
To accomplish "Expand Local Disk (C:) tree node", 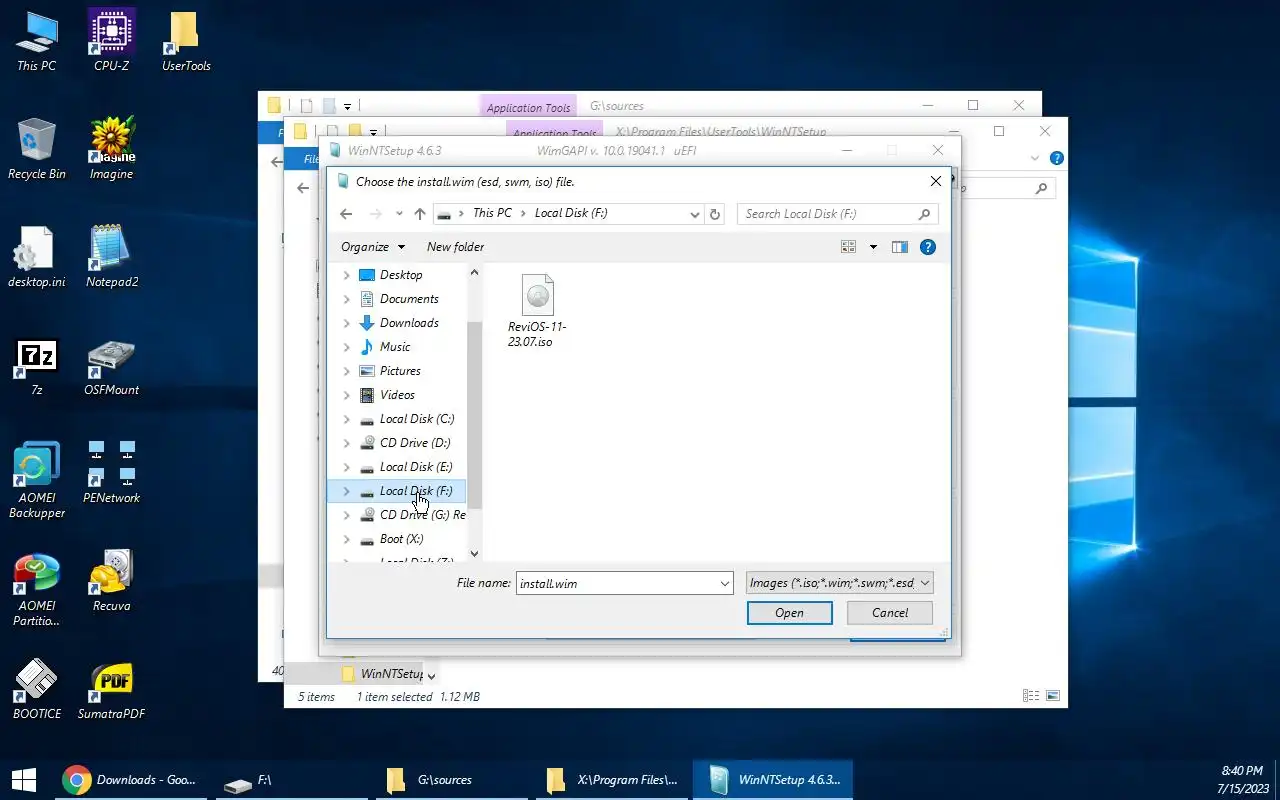I will point(347,419).
